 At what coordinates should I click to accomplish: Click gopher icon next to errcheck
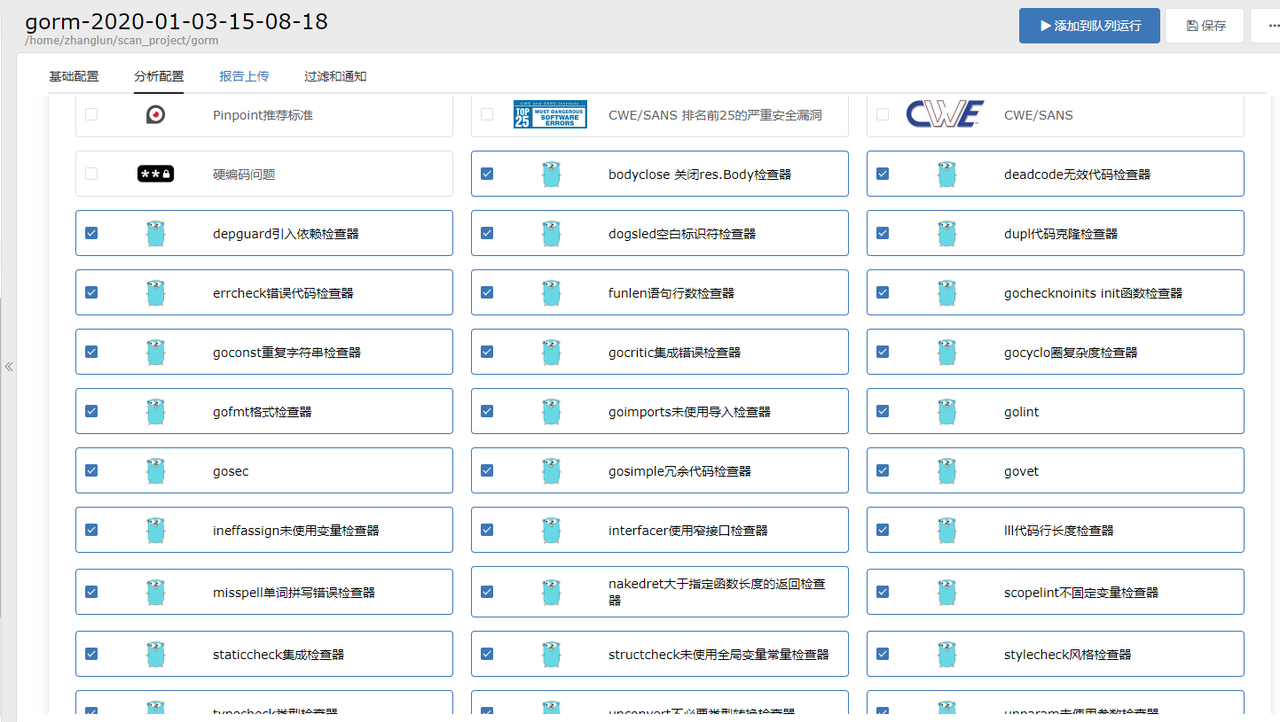pos(155,293)
